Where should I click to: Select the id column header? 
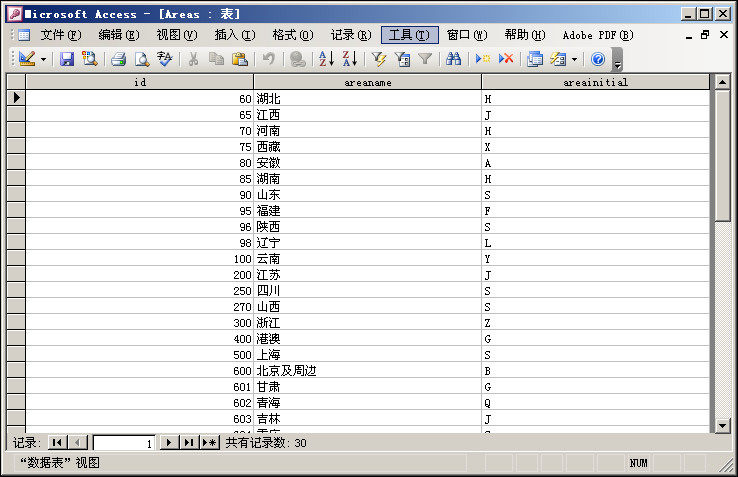click(x=140, y=82)
